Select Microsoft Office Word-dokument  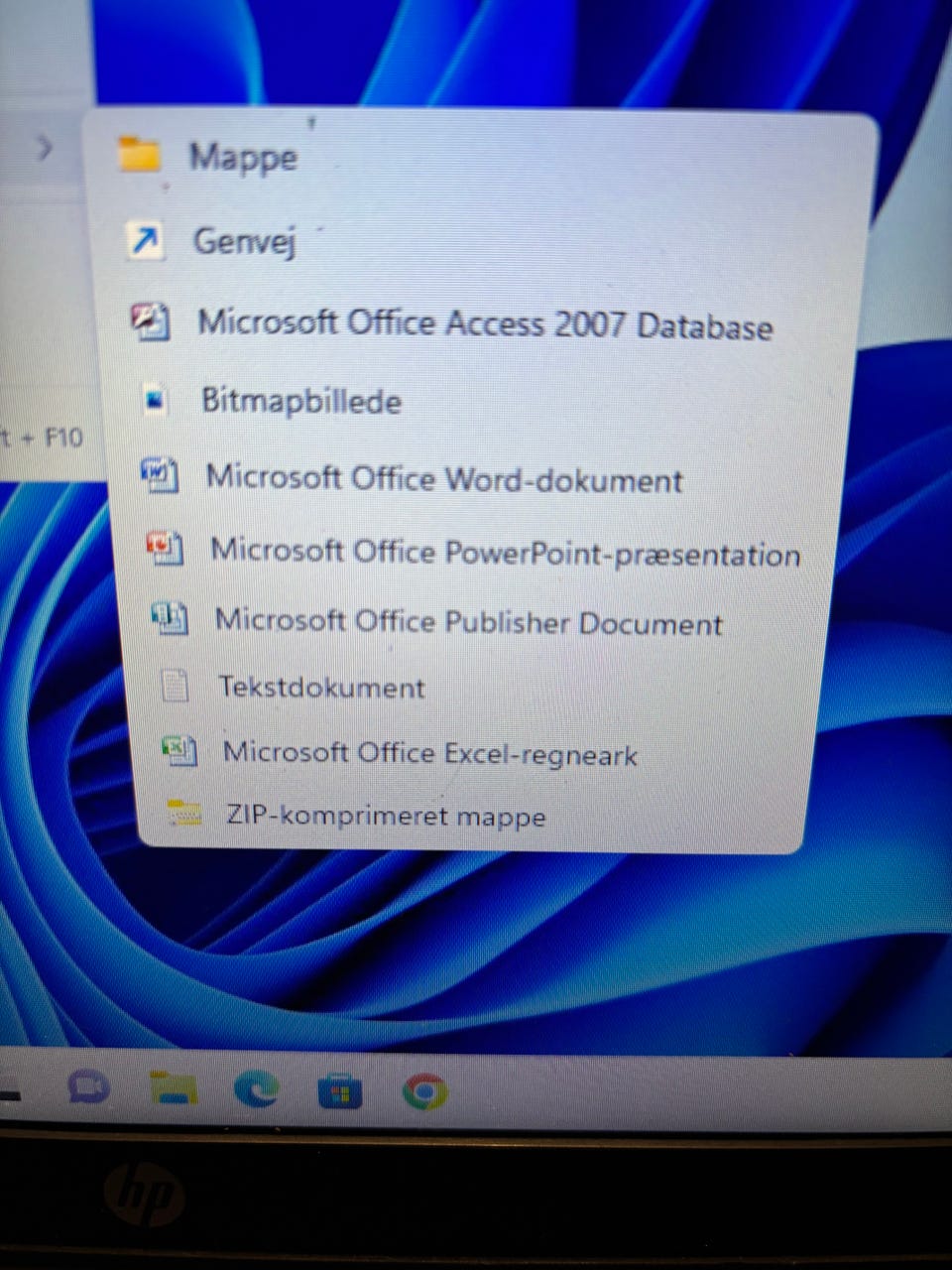pyautogui.click(x=444, y=478)
